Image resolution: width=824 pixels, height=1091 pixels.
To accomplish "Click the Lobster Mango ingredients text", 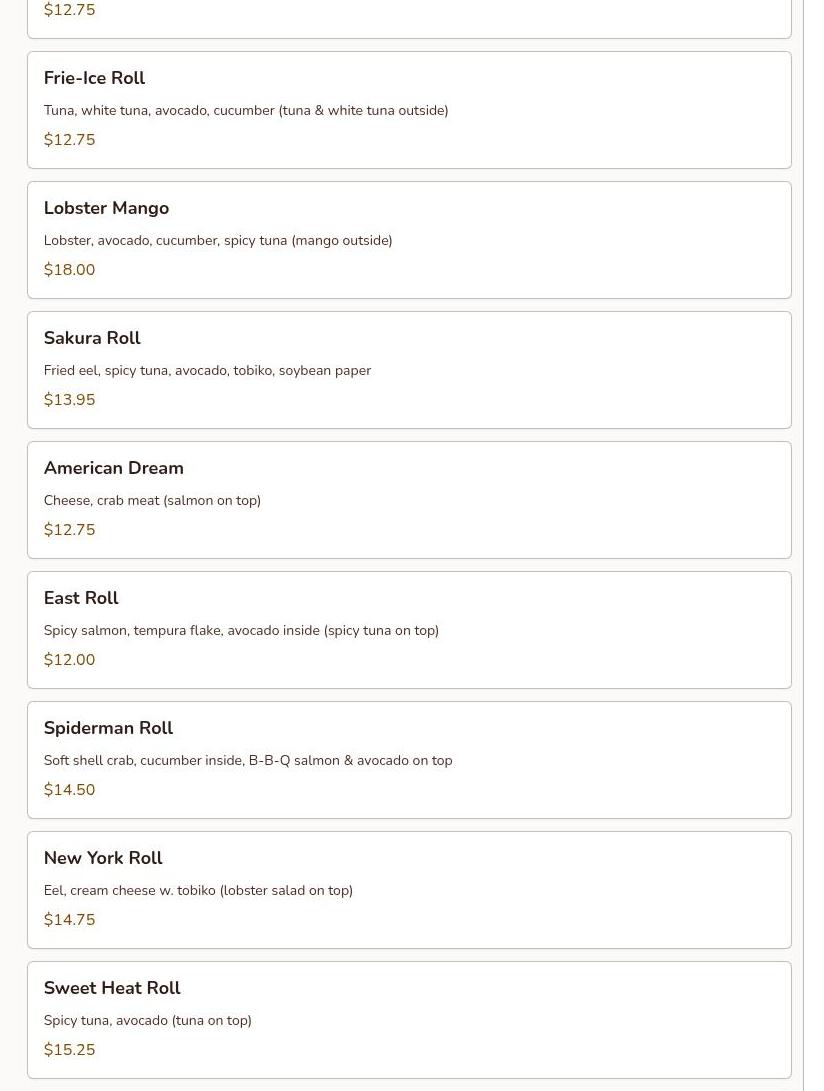I will pyautogui.click(x=218, y=240).
